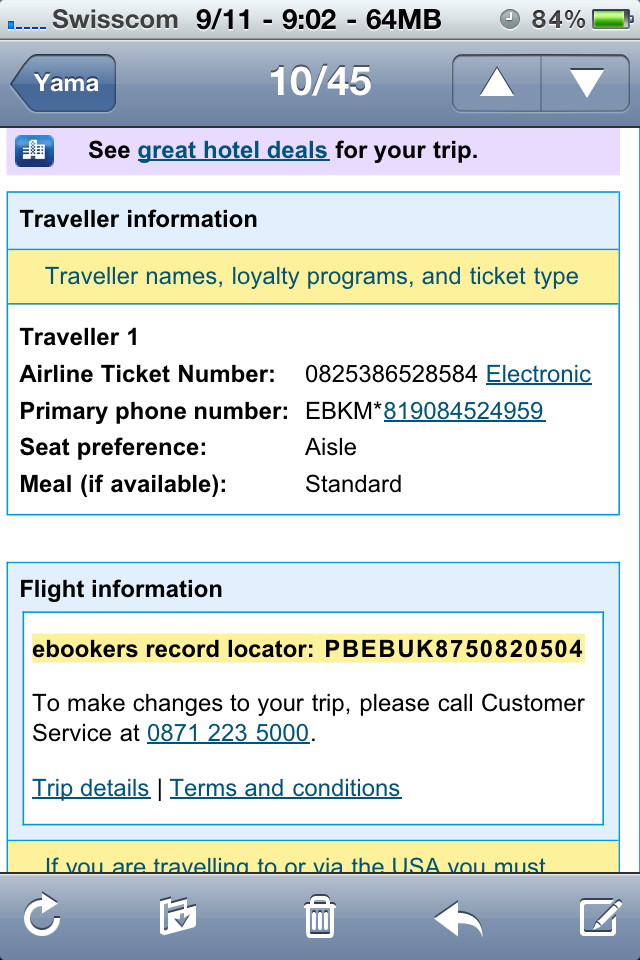640x960 pixels.
Task: Go back to the Yama mailbox
Action: pos(63,83)
